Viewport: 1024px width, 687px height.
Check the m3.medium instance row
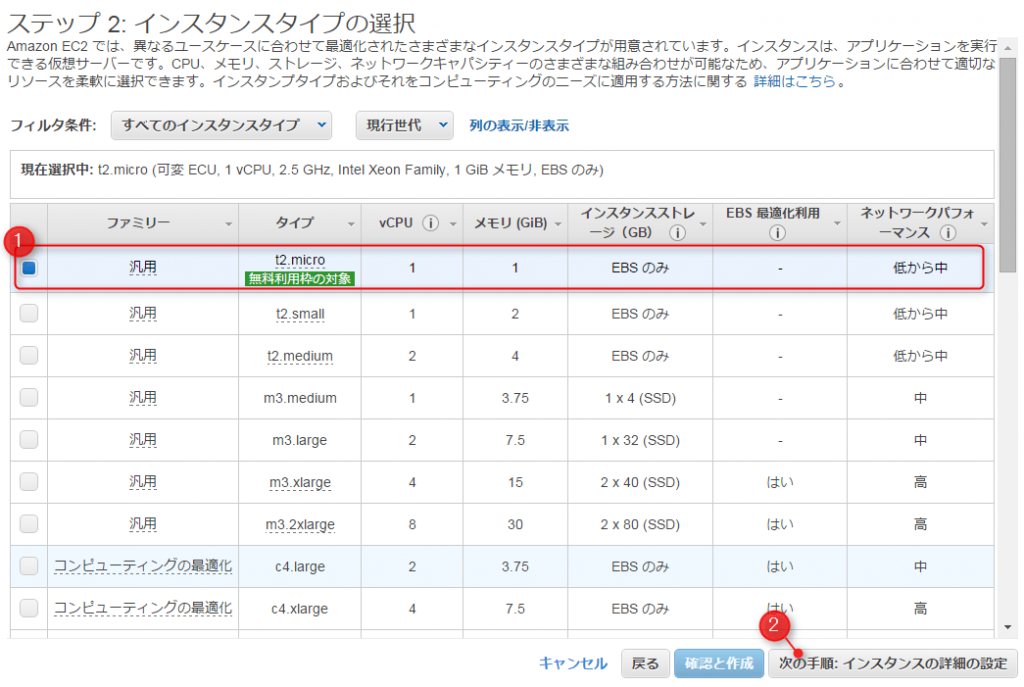pyautogui.click(x=29, y=397)
